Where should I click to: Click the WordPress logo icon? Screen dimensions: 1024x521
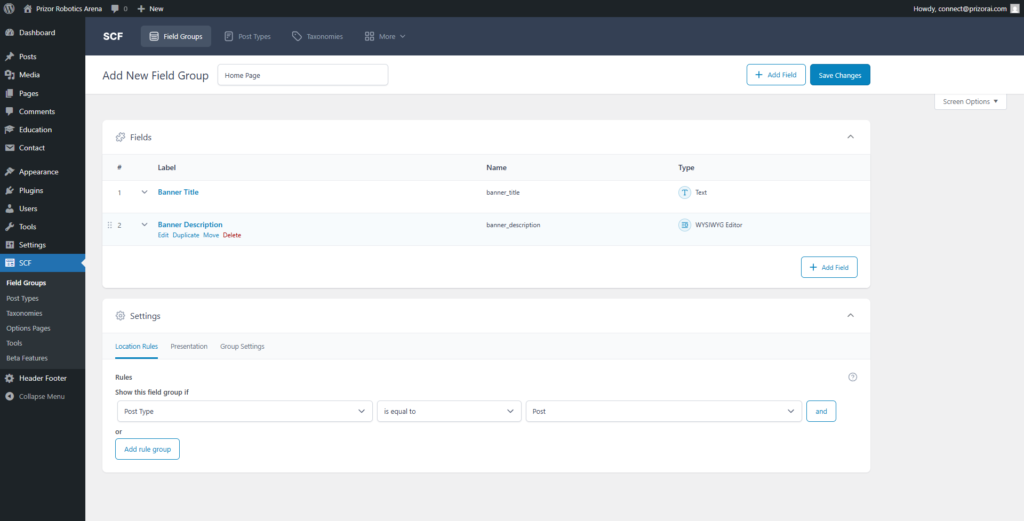9,8
